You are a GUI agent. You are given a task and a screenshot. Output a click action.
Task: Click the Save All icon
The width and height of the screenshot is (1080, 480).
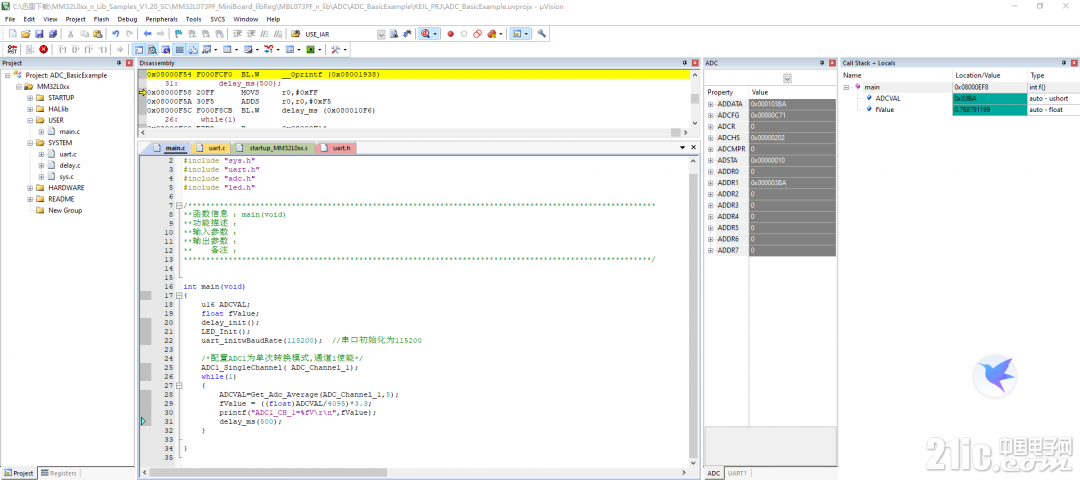pos(52,34)
